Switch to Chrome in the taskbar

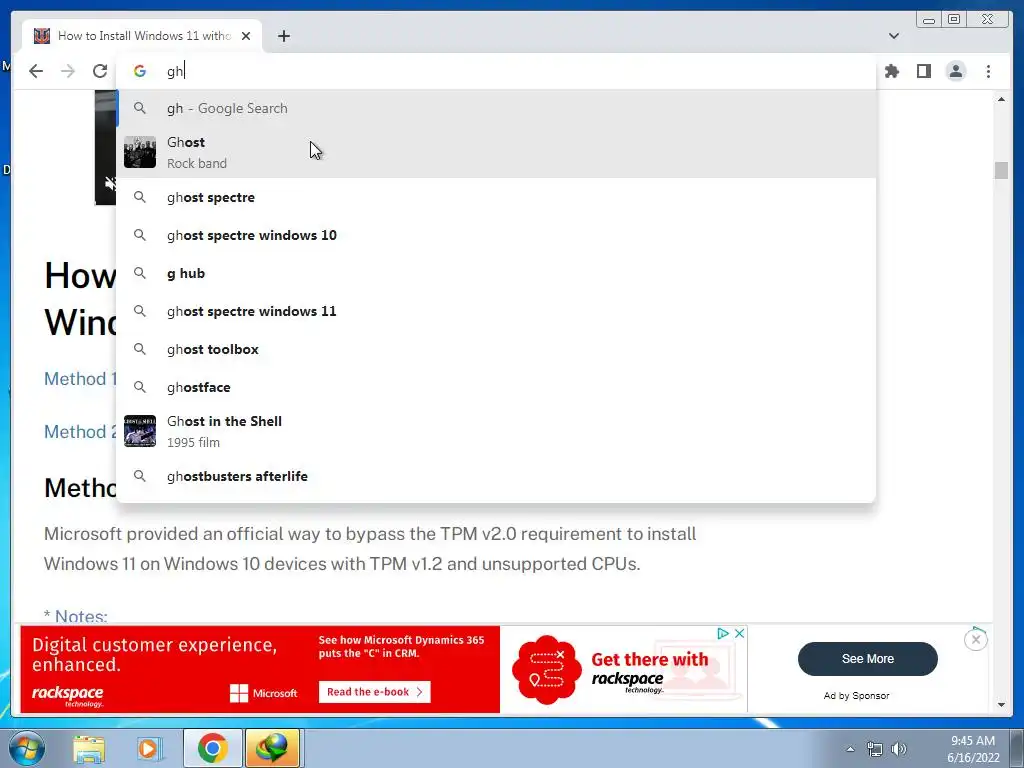pyautogui.click(x=212, y=748)
